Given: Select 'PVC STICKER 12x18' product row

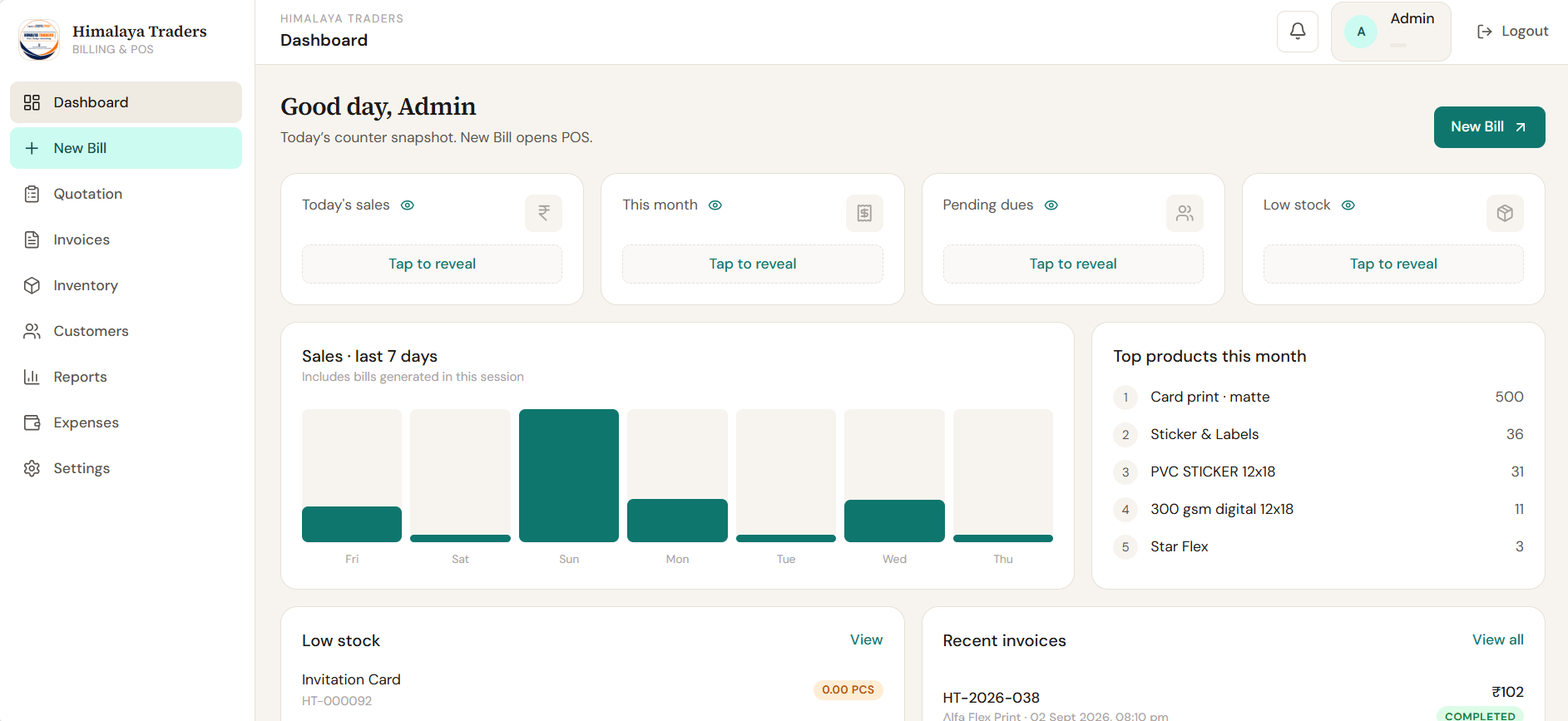Looking at the screenshot, I should pos(1318,472).
